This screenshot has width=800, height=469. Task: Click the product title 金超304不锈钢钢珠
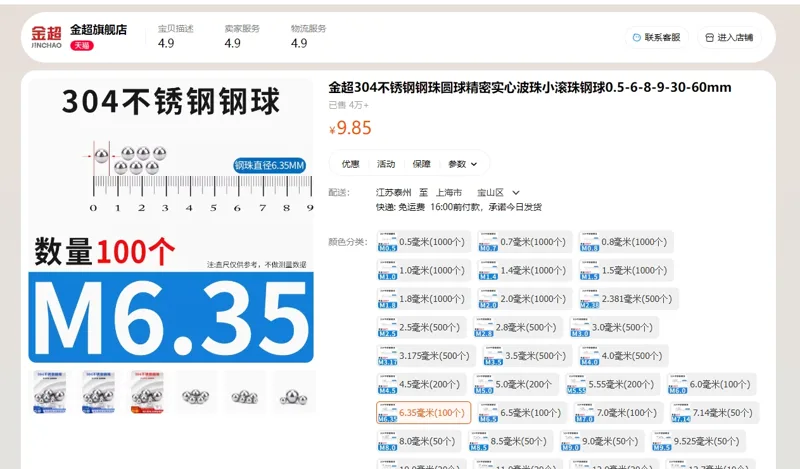[x=530, y=87]
